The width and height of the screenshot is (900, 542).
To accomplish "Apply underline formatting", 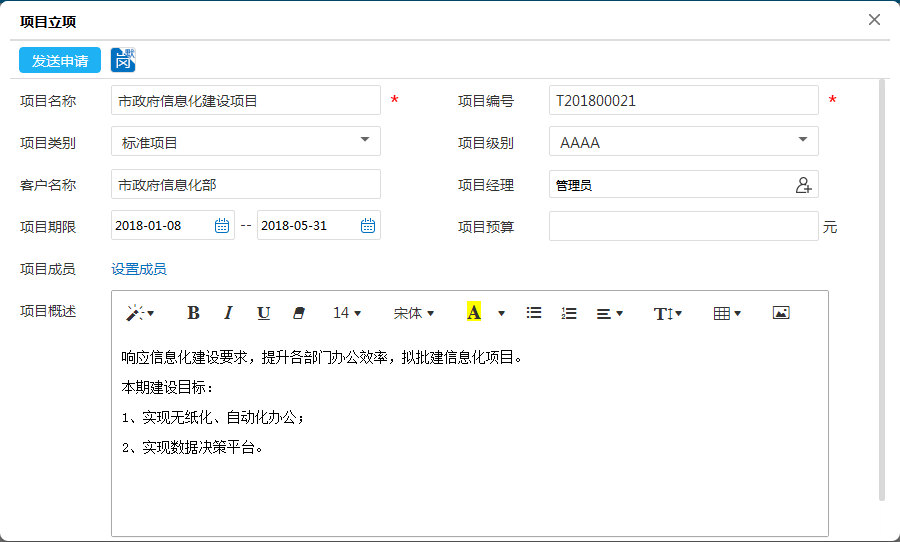I will [x=263, y=313].
